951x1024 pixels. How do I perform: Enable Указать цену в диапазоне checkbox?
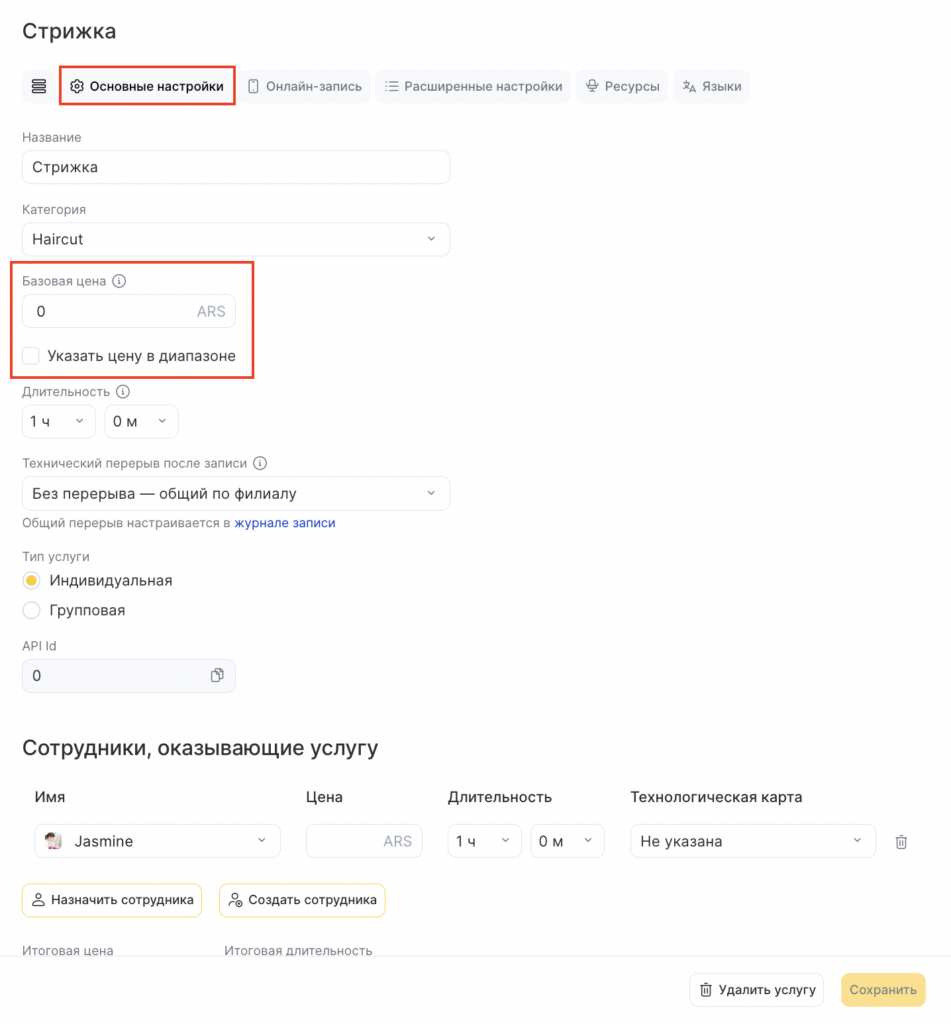(x=31, y=355)
